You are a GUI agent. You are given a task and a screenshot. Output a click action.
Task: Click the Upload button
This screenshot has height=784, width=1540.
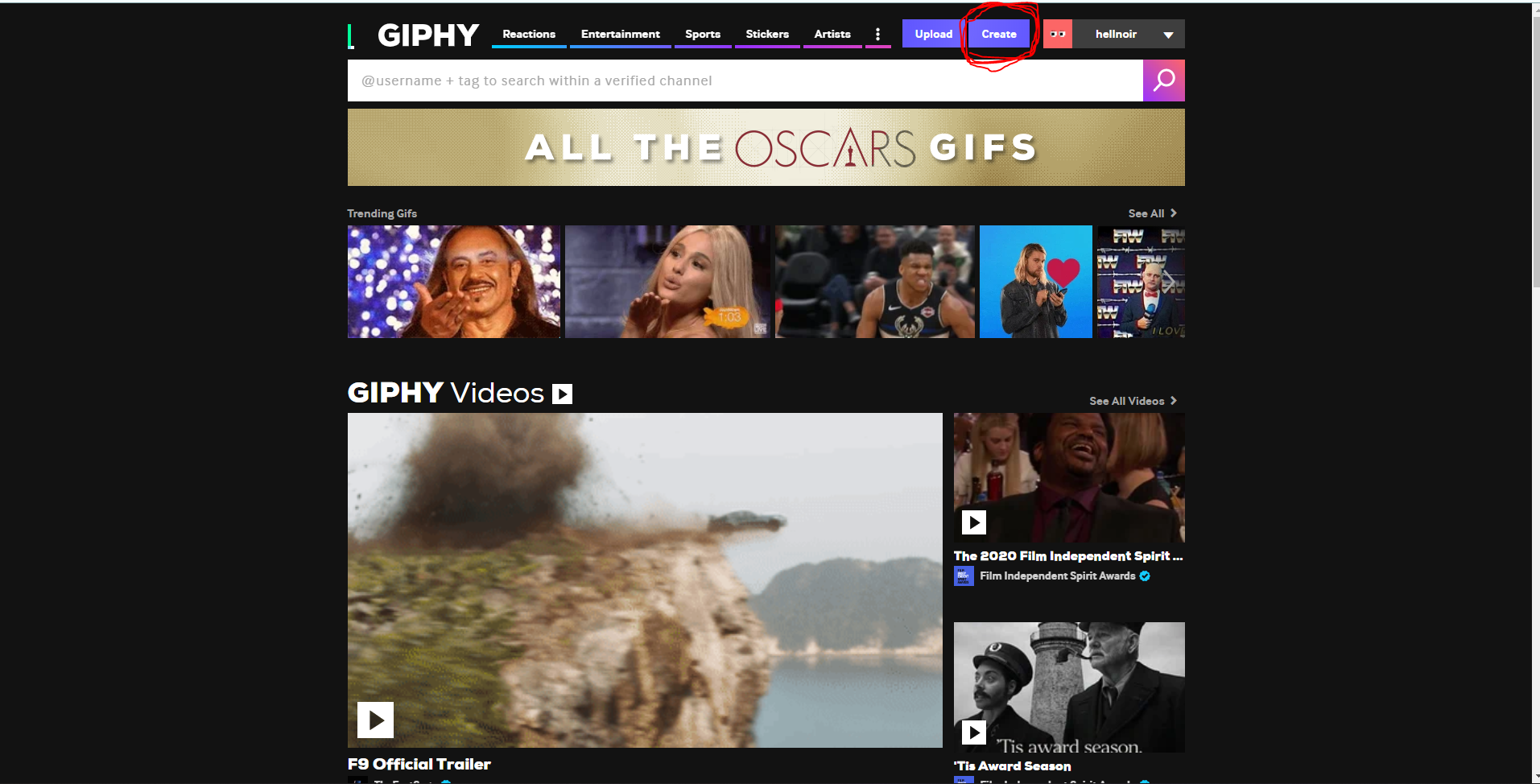933,34
